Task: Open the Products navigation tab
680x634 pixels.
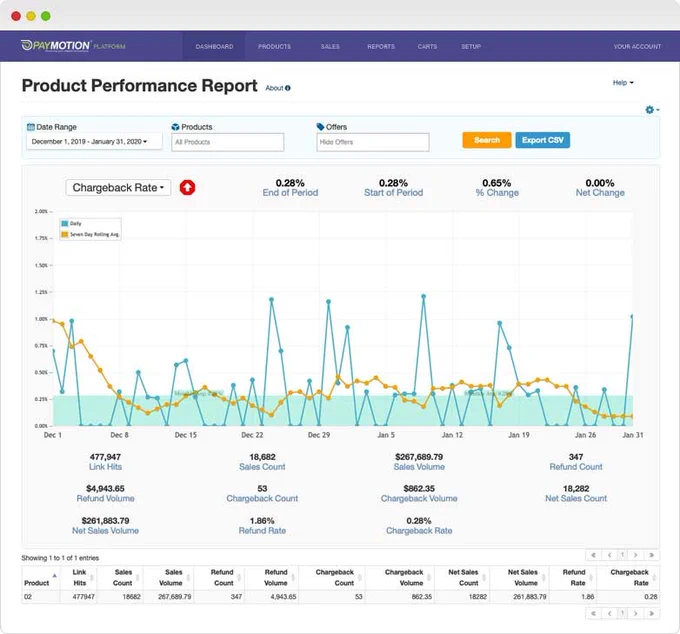Action: (275, 46)
